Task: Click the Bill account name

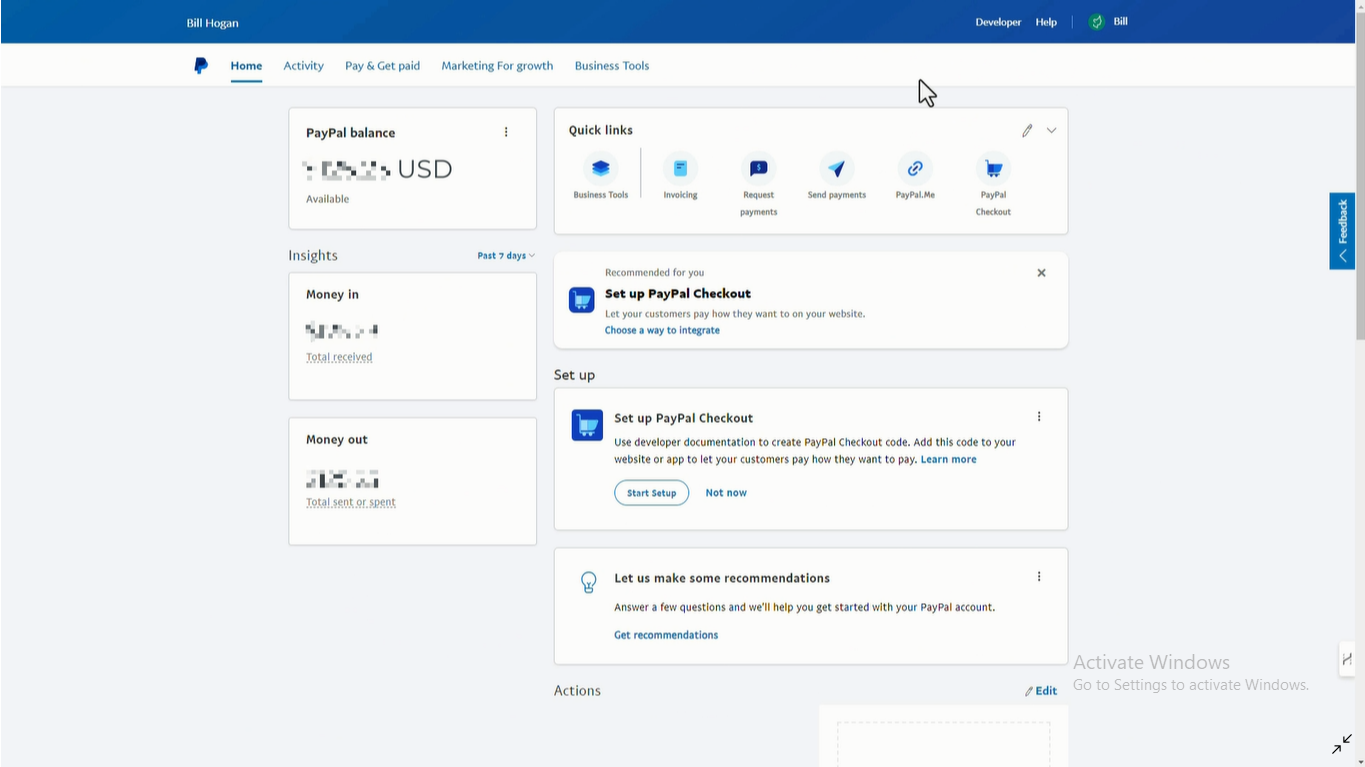Action: coord(1121,22)
